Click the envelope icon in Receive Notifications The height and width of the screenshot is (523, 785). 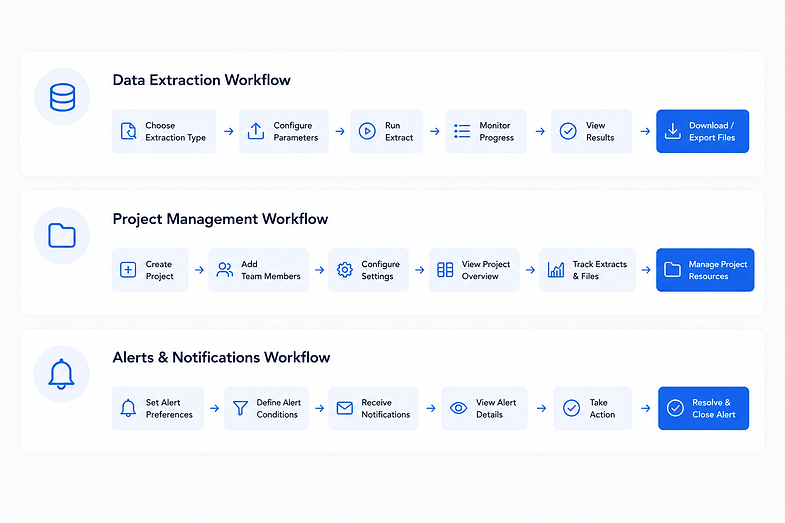click(x=344, y=408)
